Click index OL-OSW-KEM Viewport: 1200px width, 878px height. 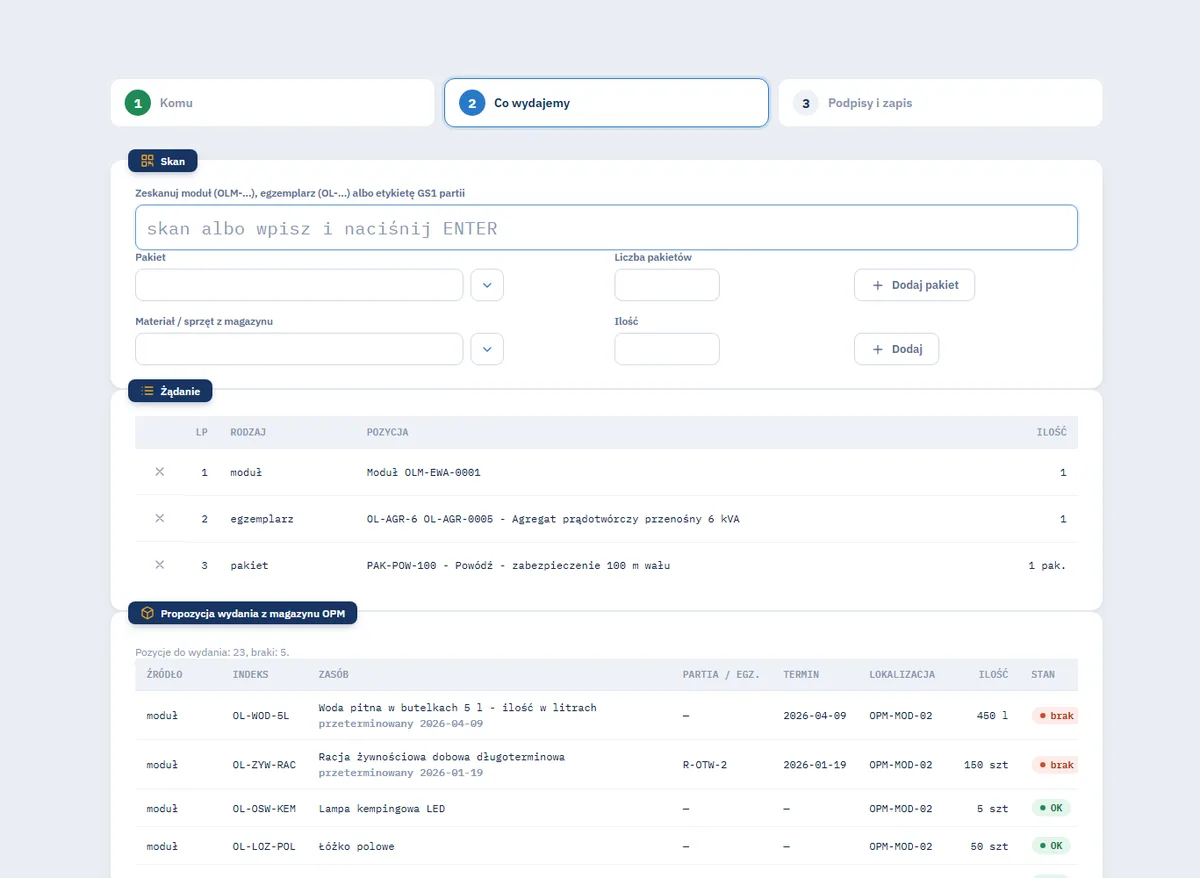click(x=264, y=808)
